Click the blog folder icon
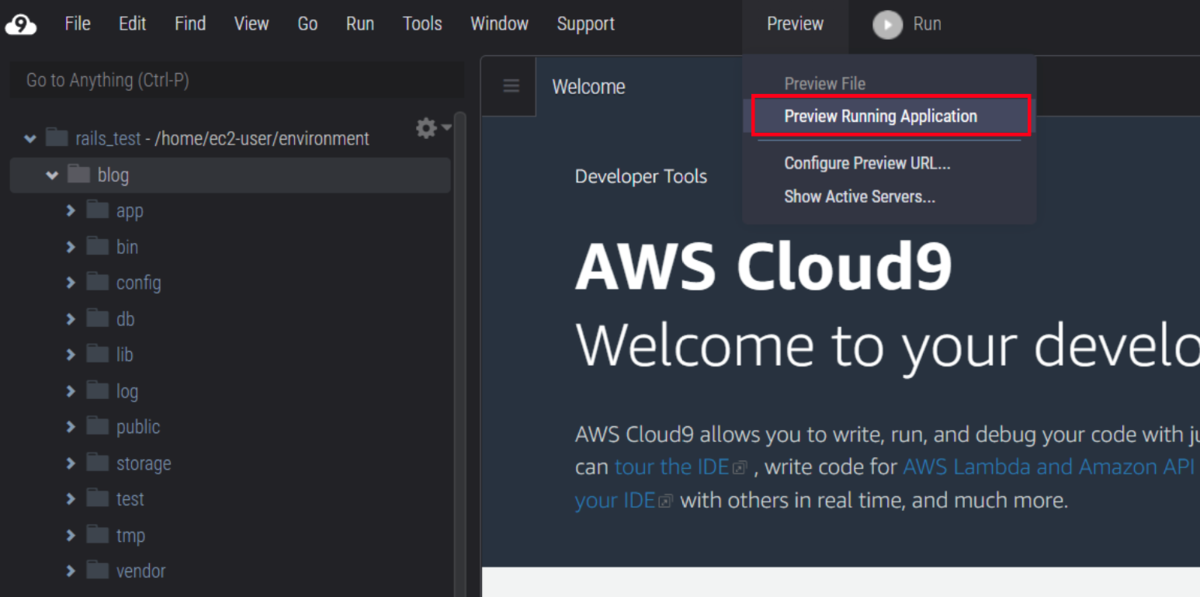 click(x=78, y=174)
